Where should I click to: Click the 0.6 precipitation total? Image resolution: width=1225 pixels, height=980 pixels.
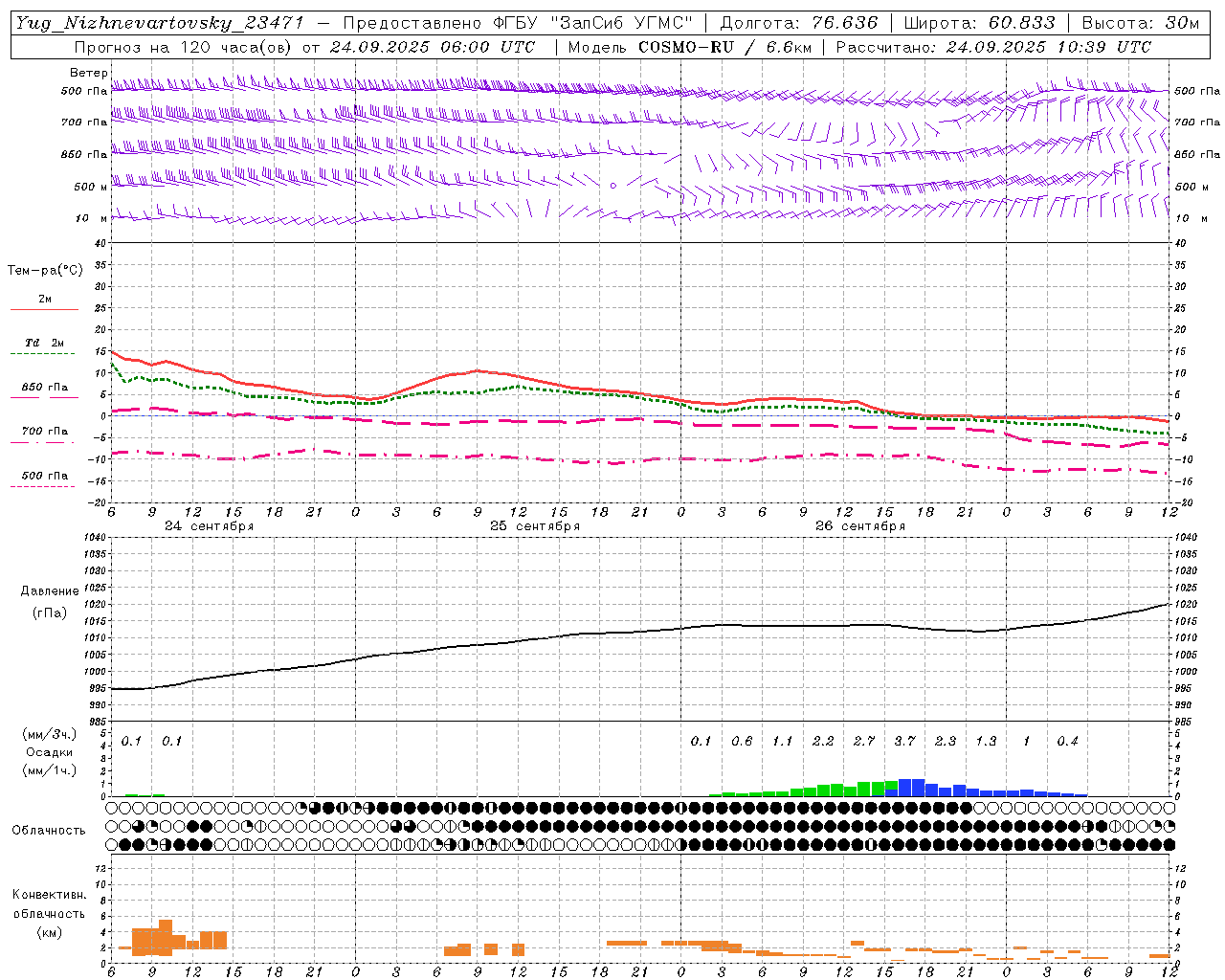(x=742, y=741)
